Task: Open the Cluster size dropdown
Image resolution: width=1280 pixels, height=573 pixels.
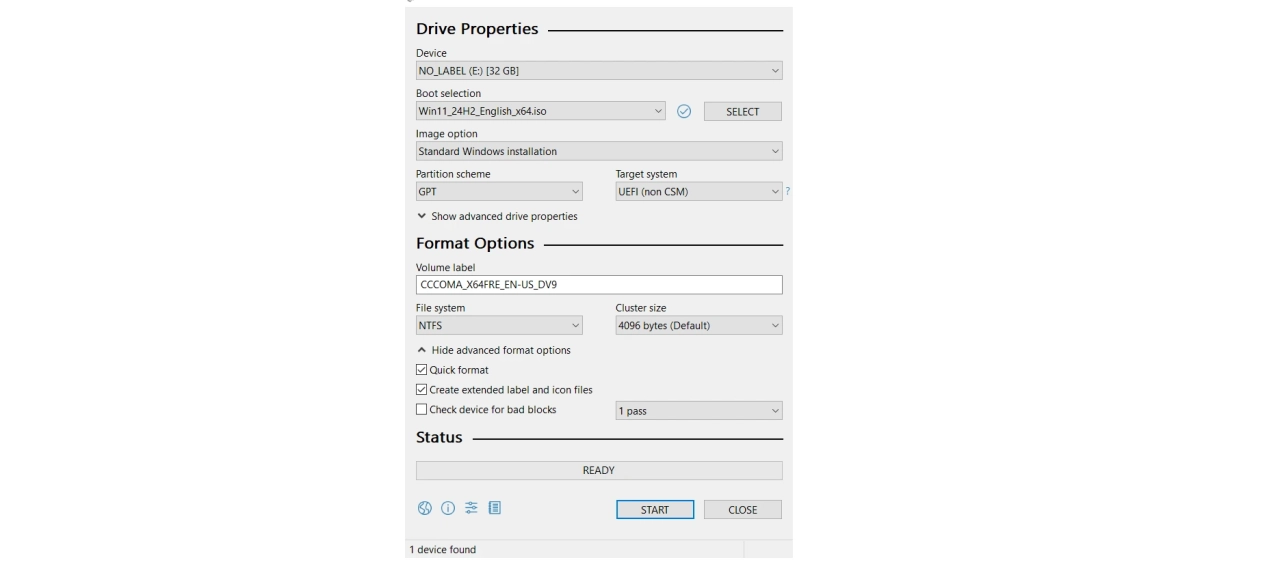Action: coord(698,326)
